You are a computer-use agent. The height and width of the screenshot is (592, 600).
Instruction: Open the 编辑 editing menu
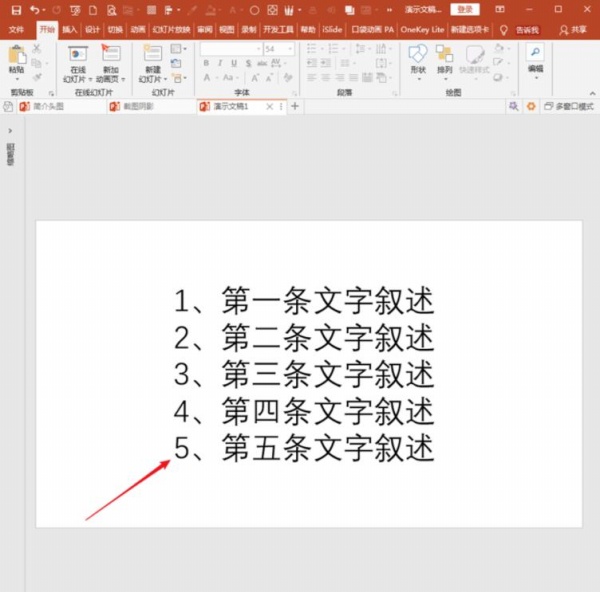click(x=535, y=62)
